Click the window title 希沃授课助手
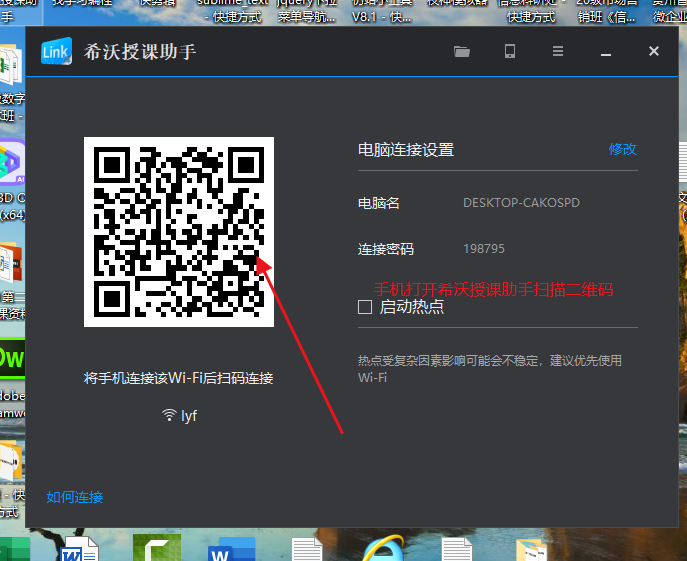 pos(140,52)
